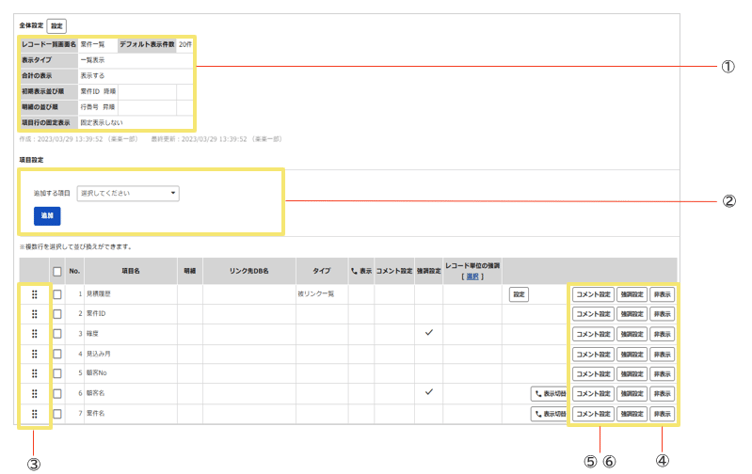Open コメント設定 for row 1 見積履歴

click(593, 295)
